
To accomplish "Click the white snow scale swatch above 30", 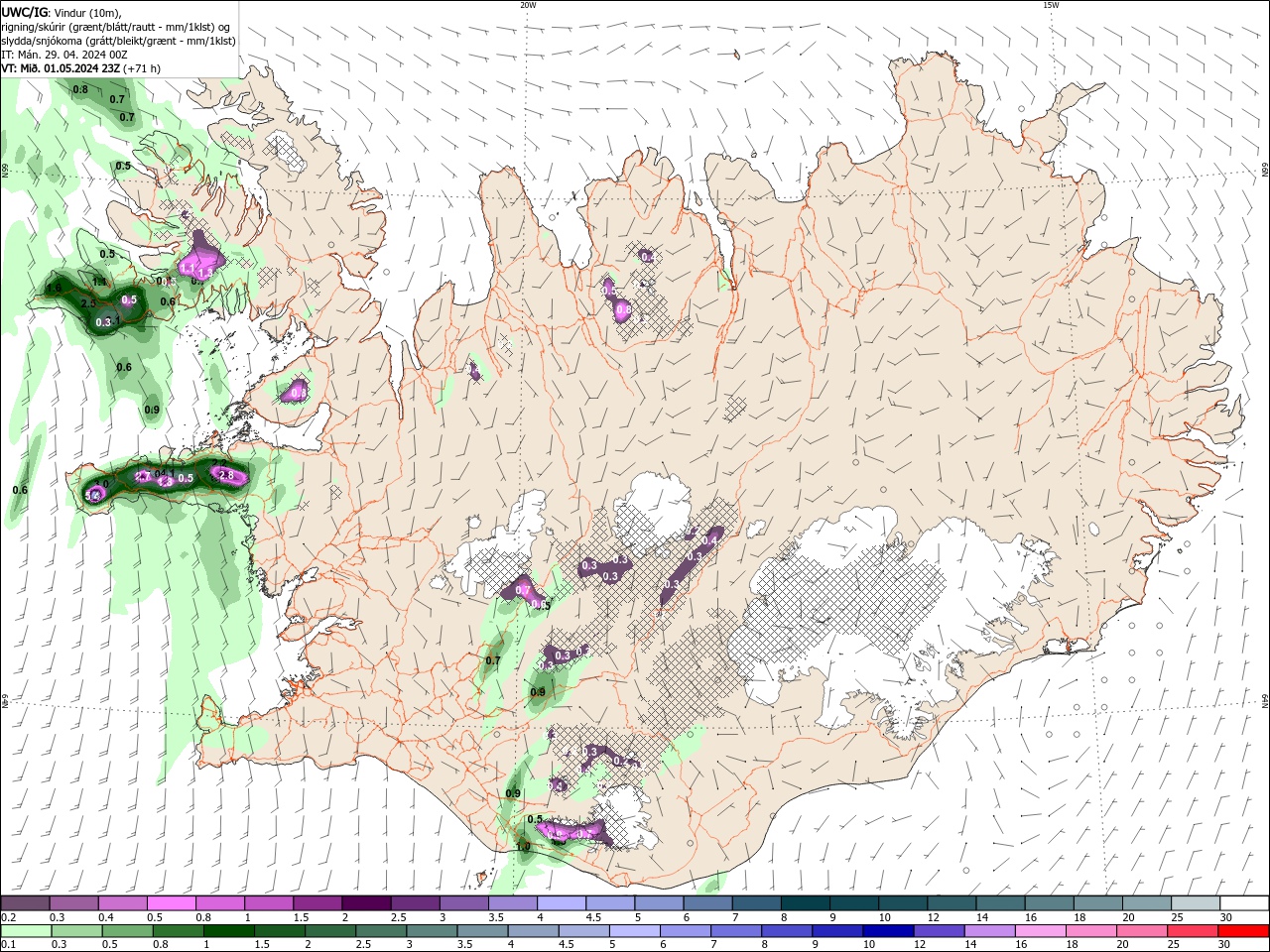I will tap(1245, 902).
